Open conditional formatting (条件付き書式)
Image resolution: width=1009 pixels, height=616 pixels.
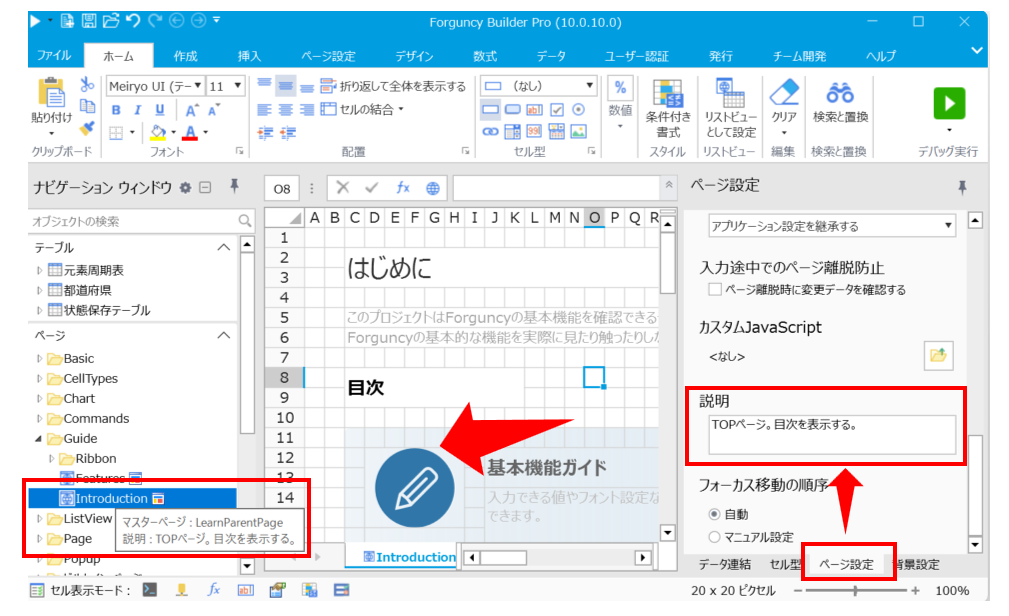[x=668, y=108]
